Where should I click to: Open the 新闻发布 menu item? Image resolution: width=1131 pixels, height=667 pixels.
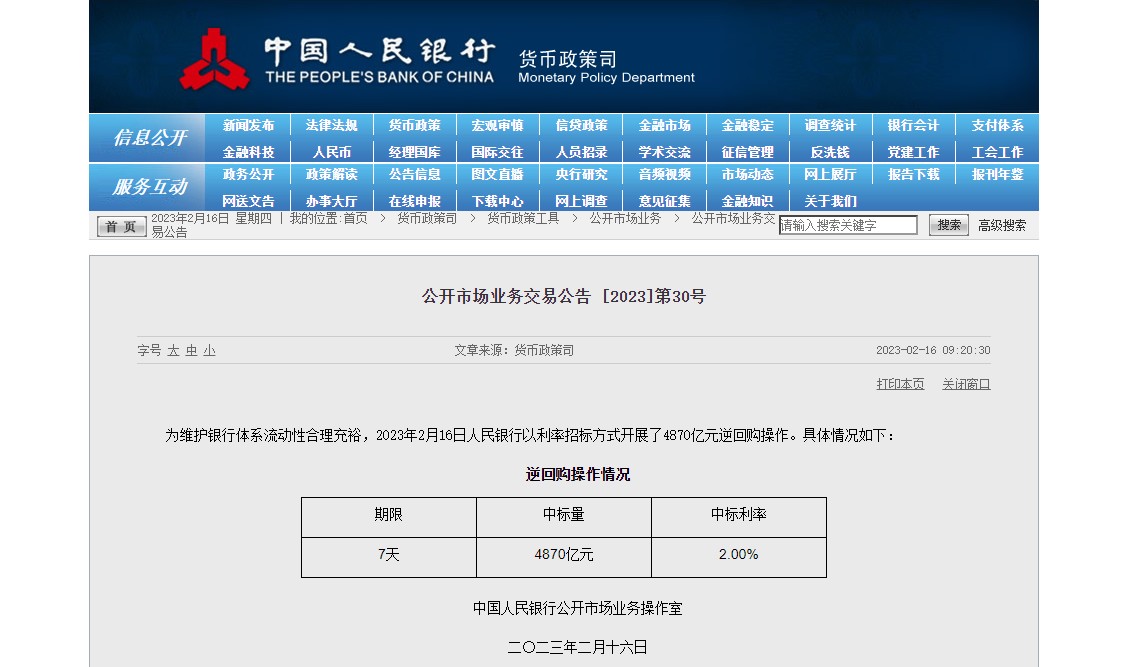[248, 125]
